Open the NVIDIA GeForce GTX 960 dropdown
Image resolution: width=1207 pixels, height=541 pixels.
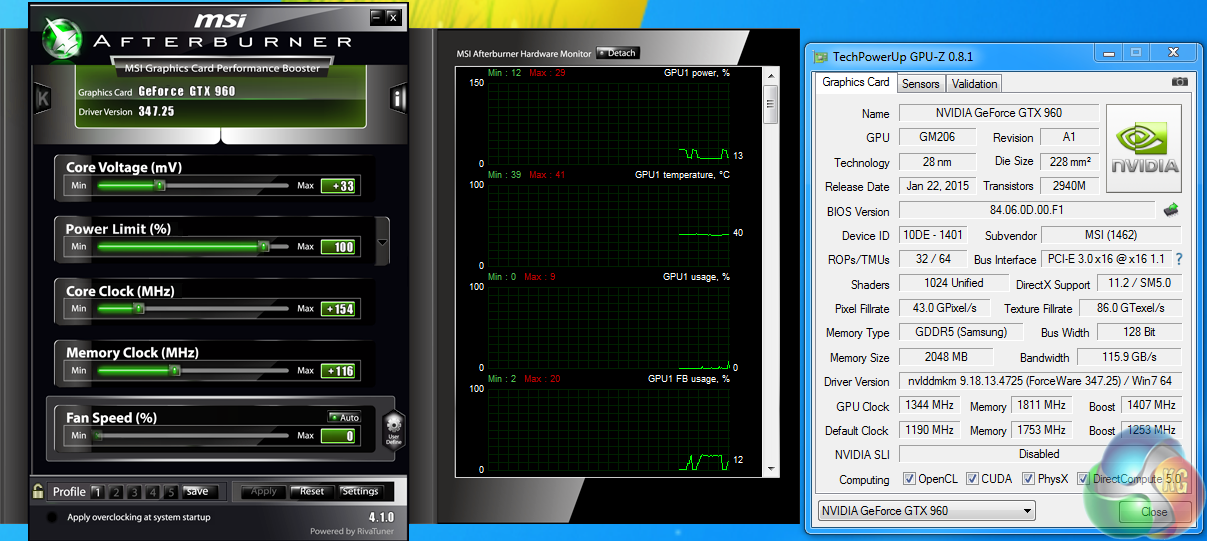[x=926, y=511]
